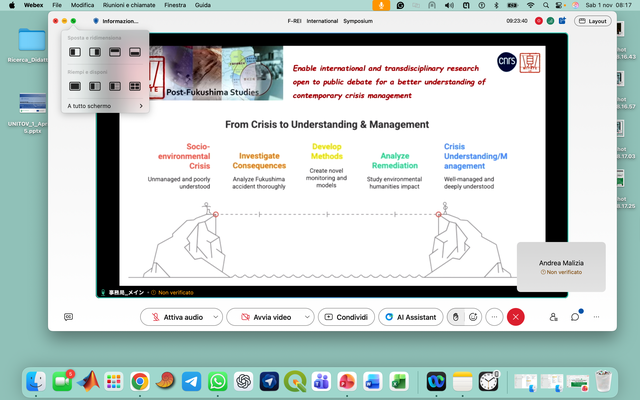The width and height of the screenshot is (640, 400).
Task: Launch MATLAB from the Dock
Action: click(x=88, y=381)
